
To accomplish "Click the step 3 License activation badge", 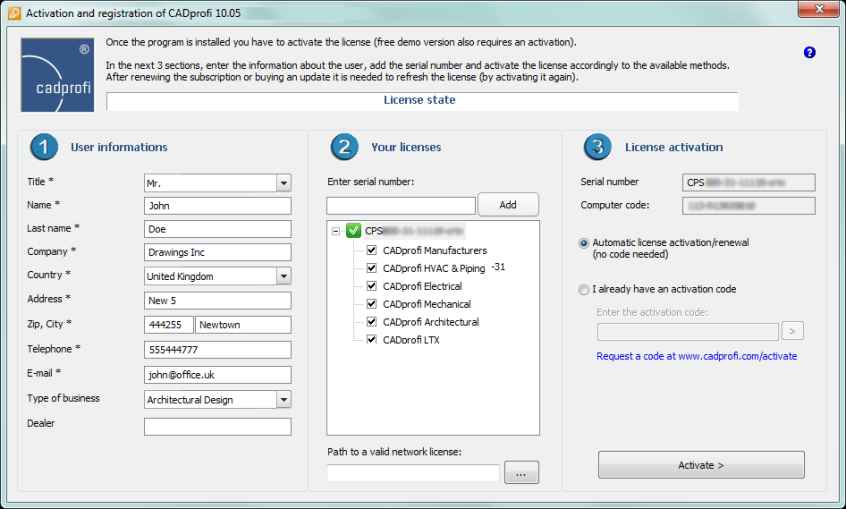I will coord(597,147).
